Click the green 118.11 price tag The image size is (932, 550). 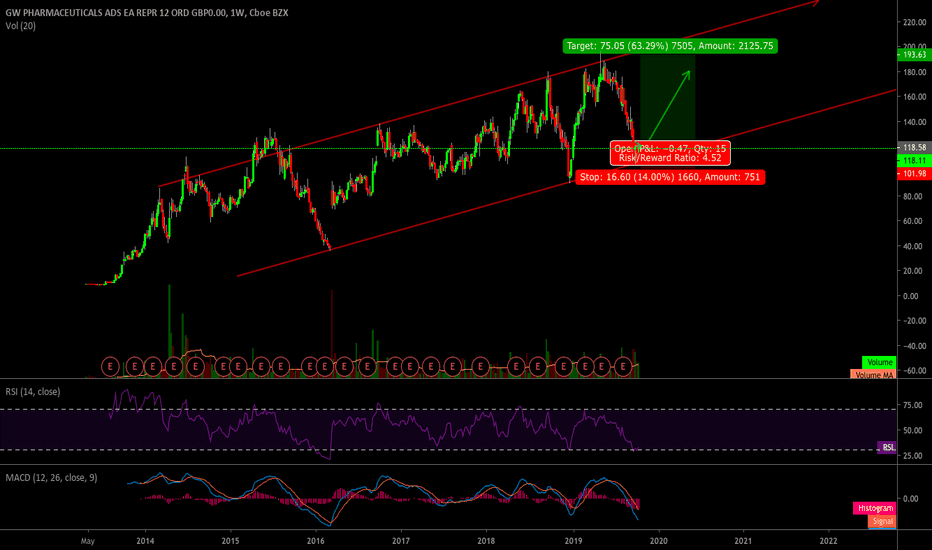tap(914, 161)
